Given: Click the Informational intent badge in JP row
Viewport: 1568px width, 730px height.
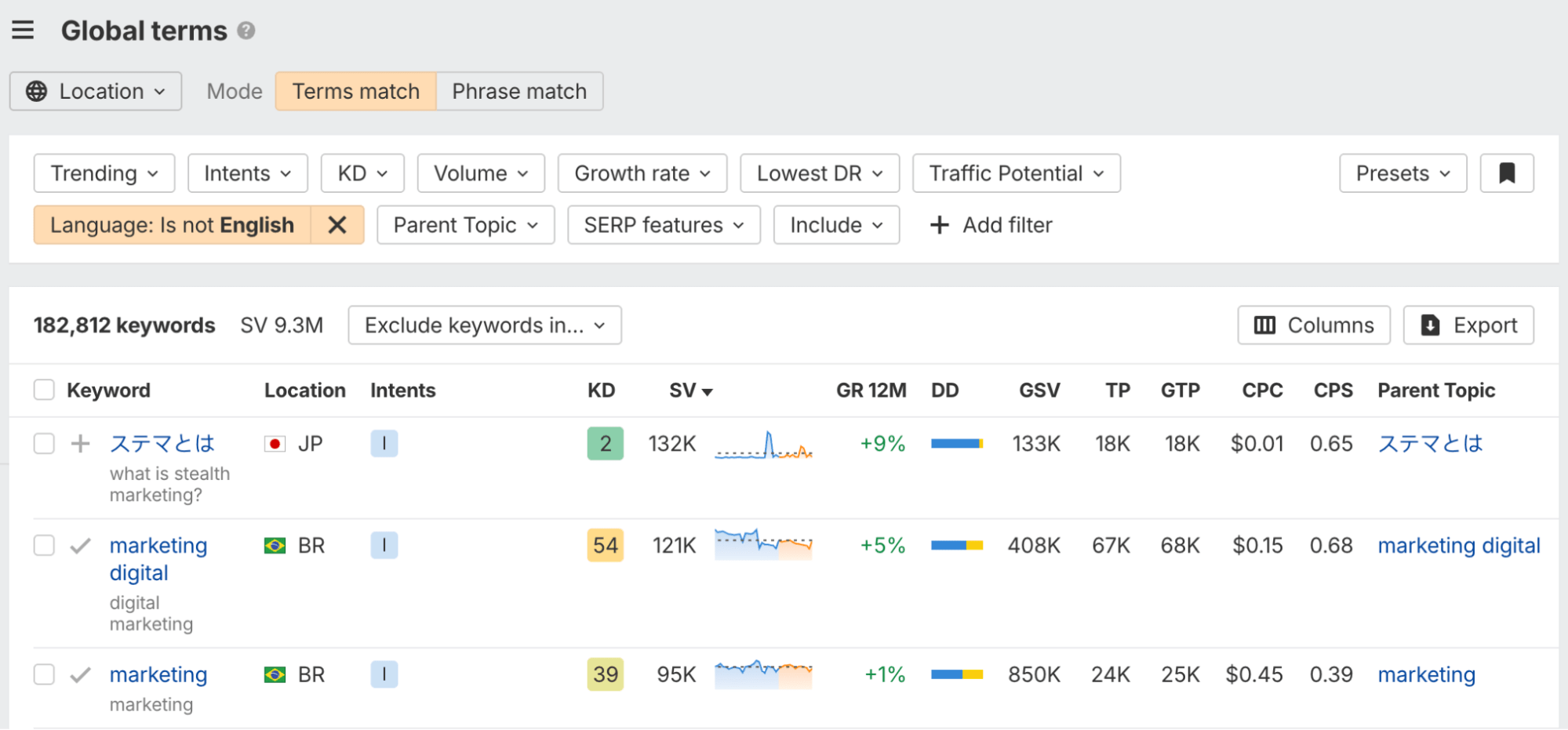Looking at the screenshot, I should tap(384, 444).
